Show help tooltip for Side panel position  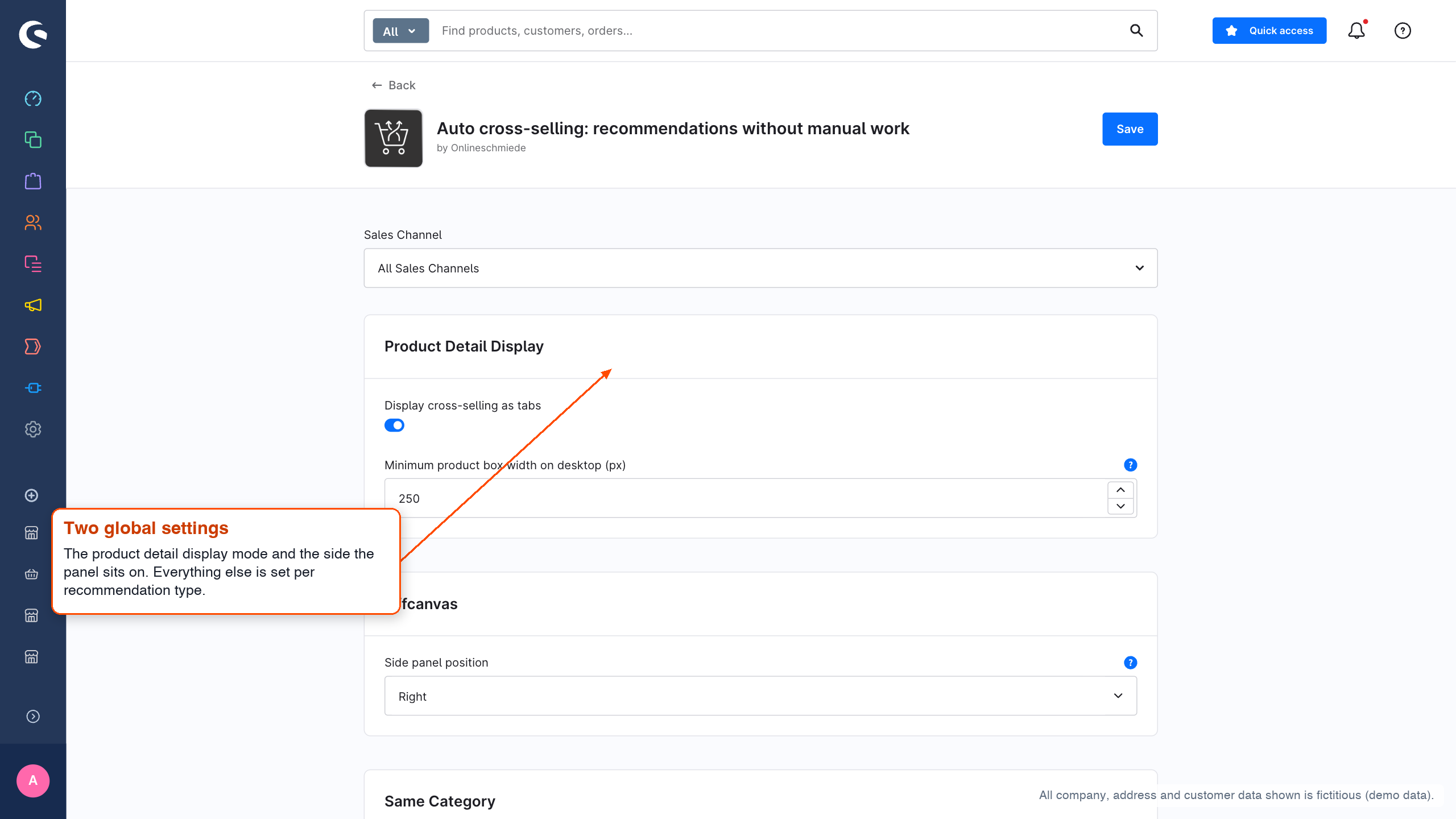point(1131,663)
